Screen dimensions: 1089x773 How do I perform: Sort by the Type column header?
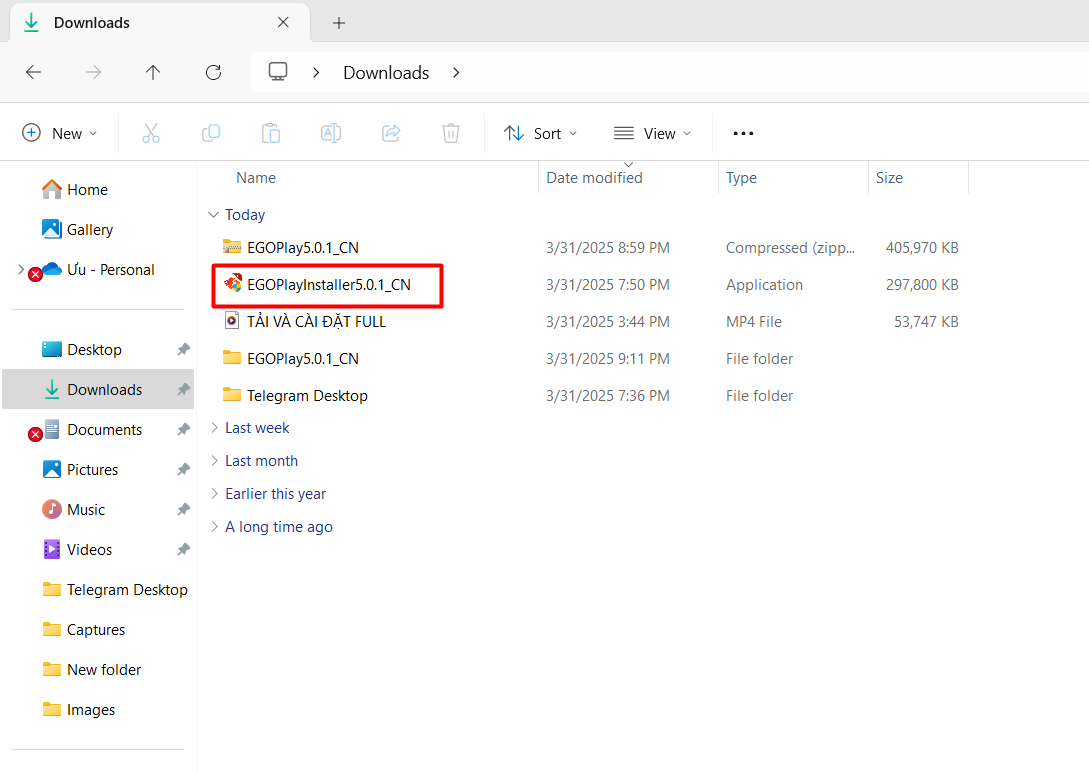point(742,178)
